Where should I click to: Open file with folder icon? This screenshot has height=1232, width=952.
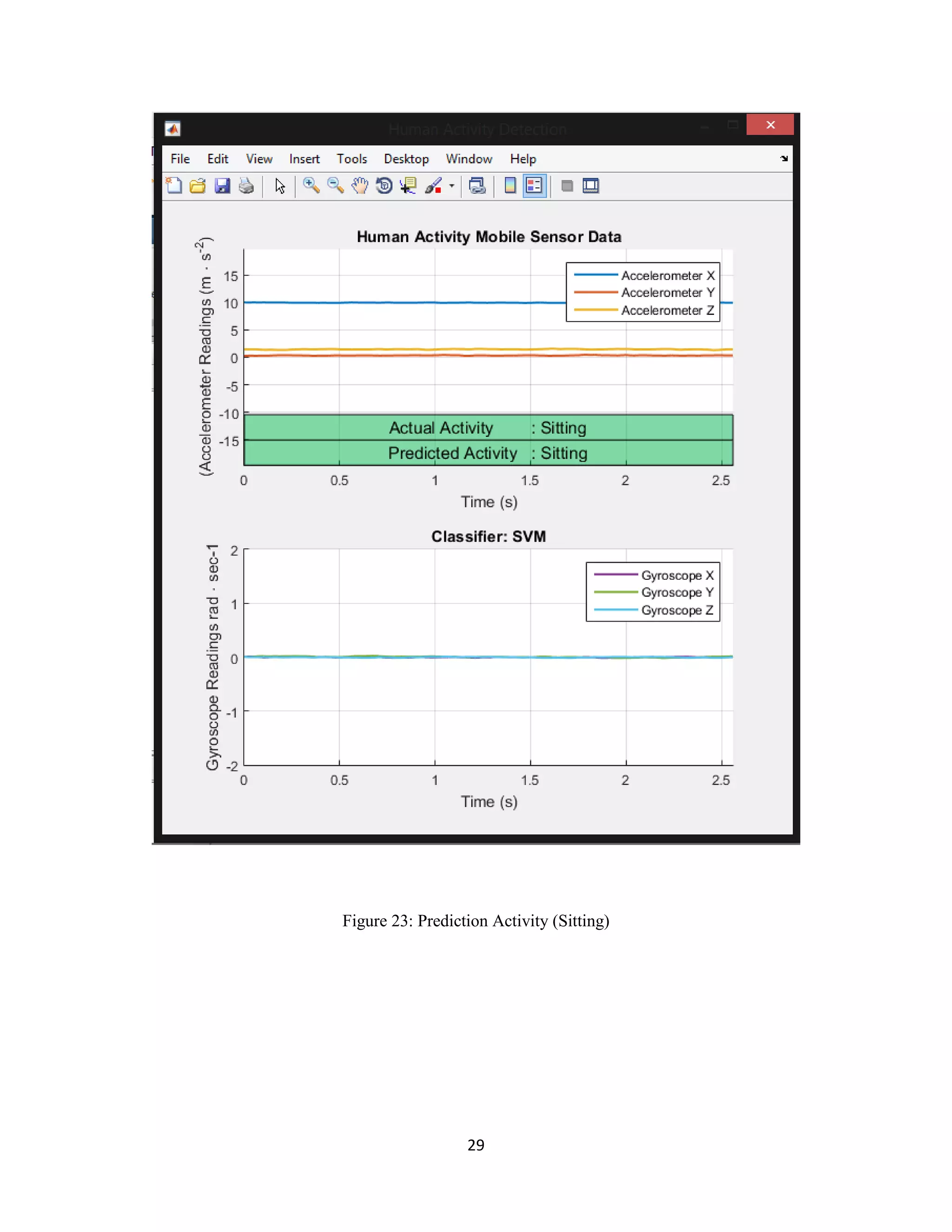click(x=198, y=185)
